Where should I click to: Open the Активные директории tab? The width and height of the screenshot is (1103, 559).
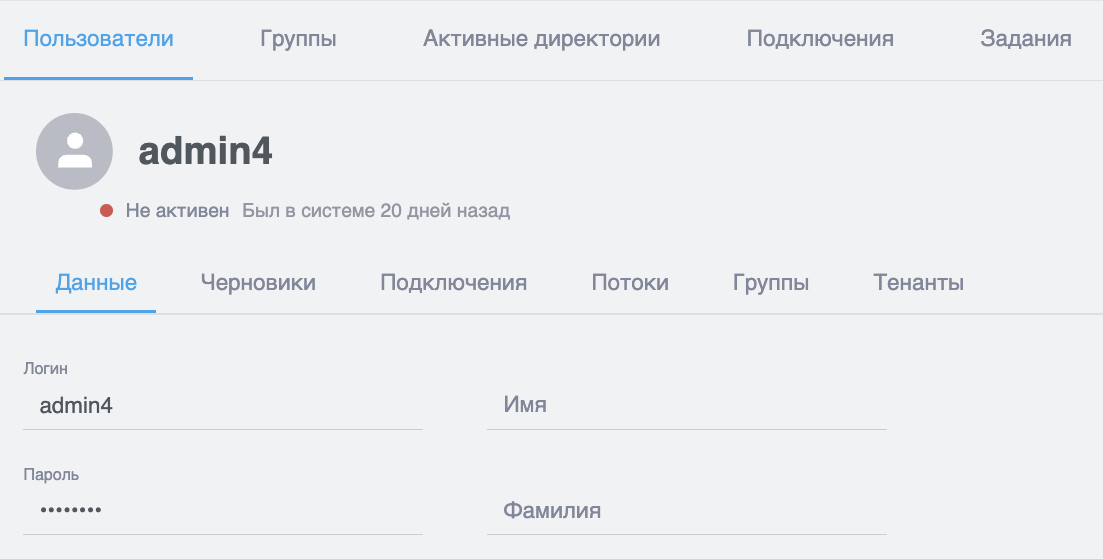click(x=541, y=39)
